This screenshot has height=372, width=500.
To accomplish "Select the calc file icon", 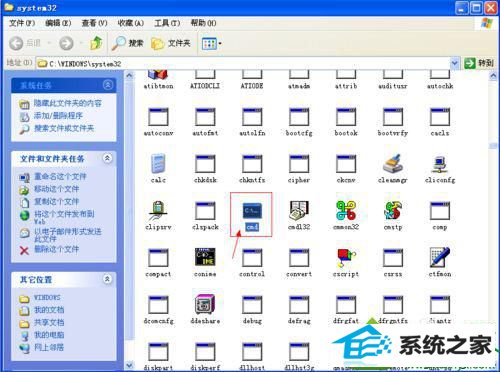I will (x=158, y=164).
